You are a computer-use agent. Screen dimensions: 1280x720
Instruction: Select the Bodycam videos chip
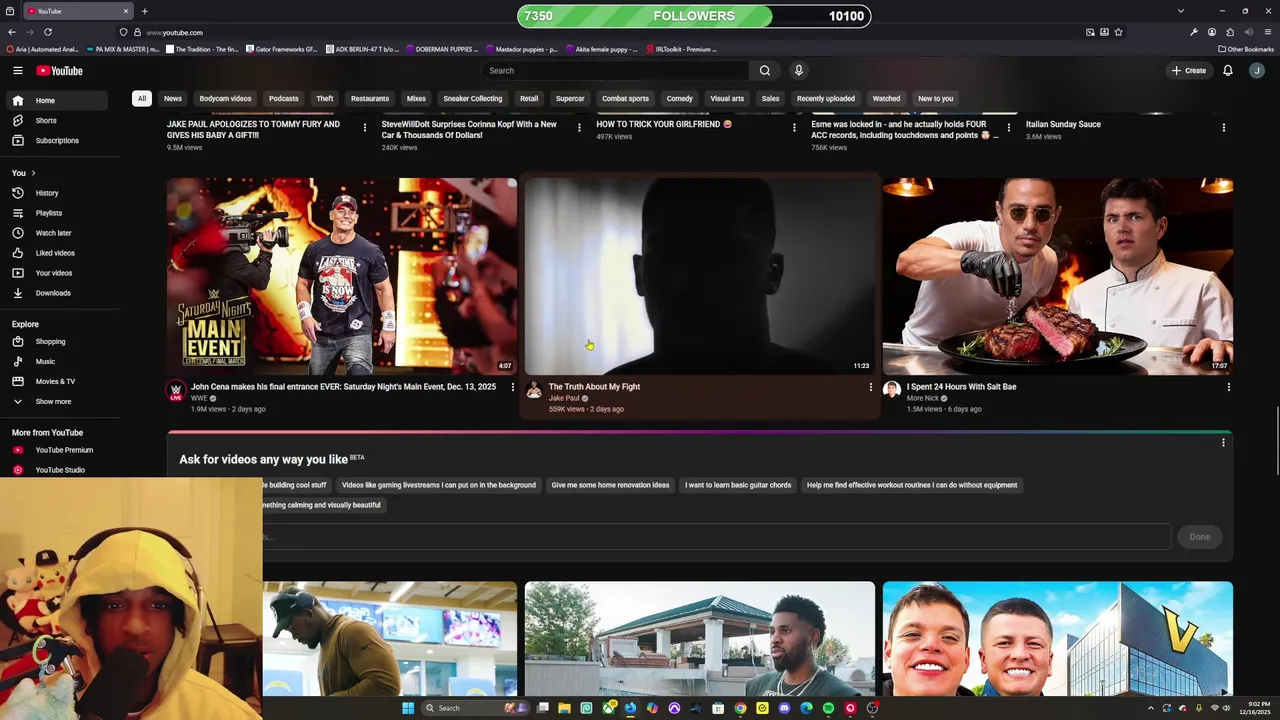pos(225,98)
